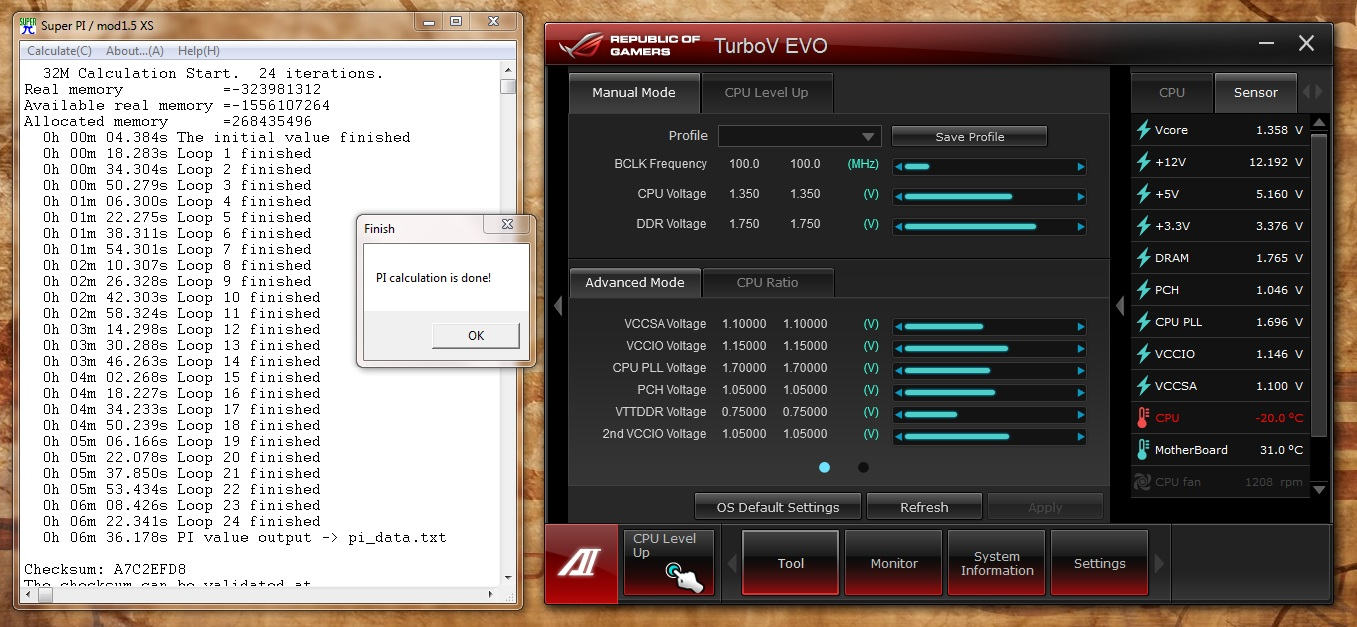
Task: Adjust the CPU Voltage slider
Action: [988, 196]
